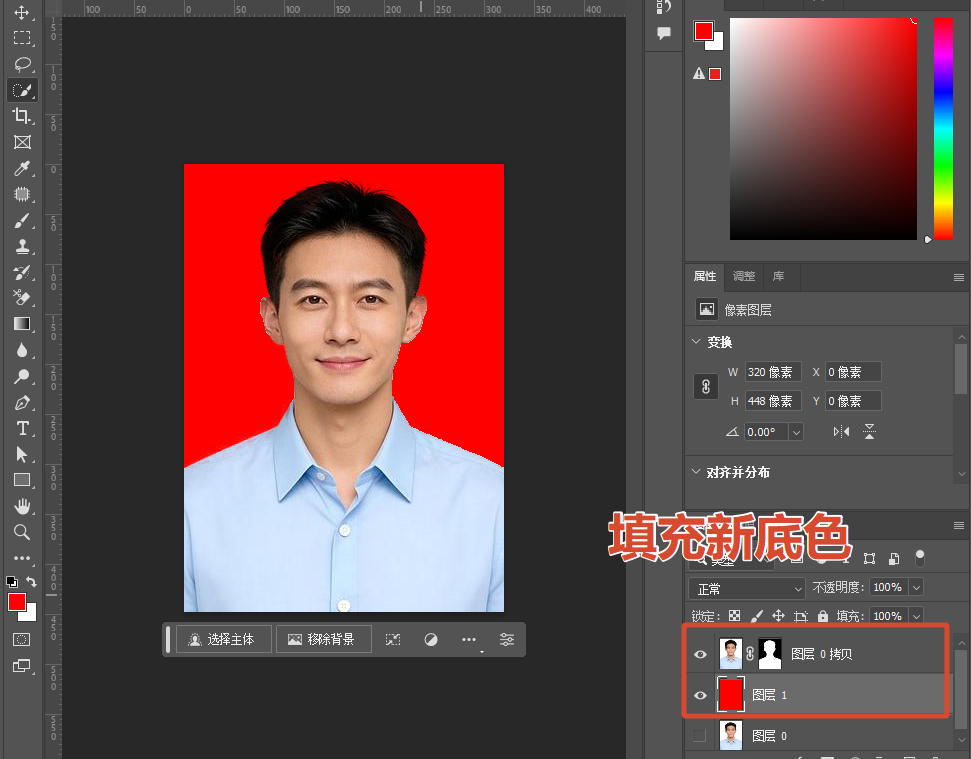Select the Eraser tool
Image resolution: width=971 pixels, height=759 pixels.
22,298
